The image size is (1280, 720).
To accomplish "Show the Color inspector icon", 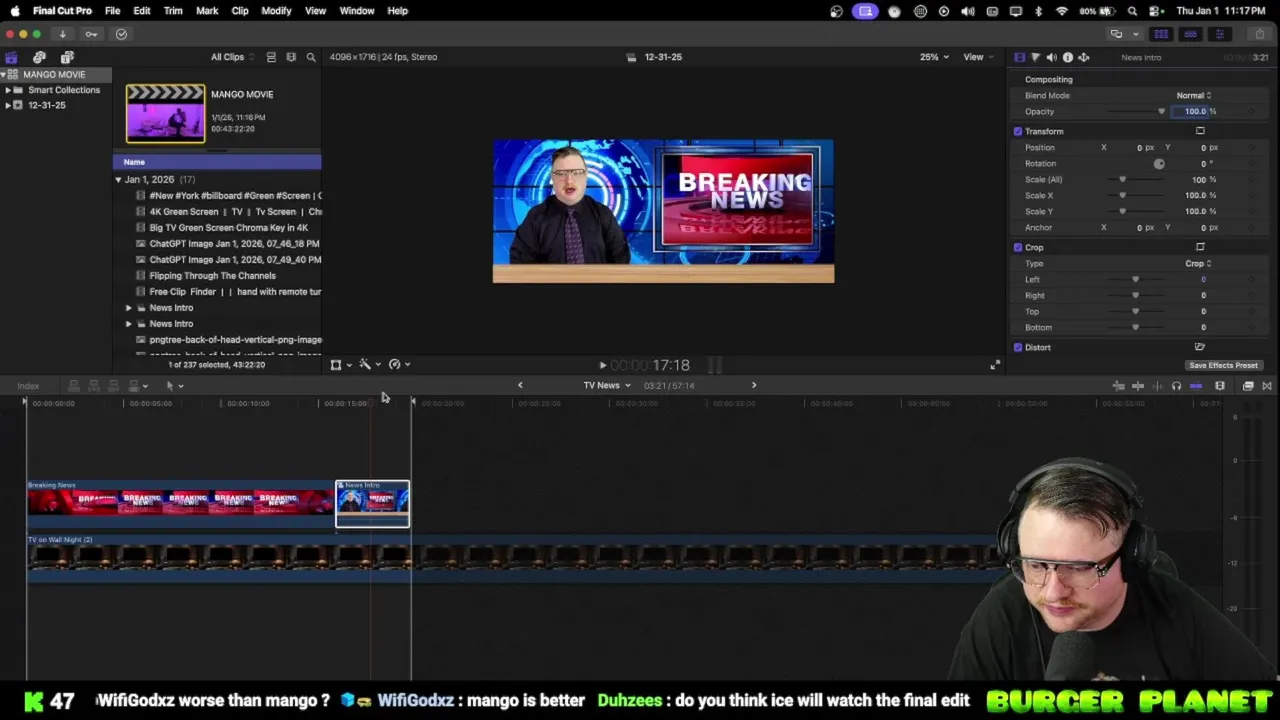I will click(1035, 57).
